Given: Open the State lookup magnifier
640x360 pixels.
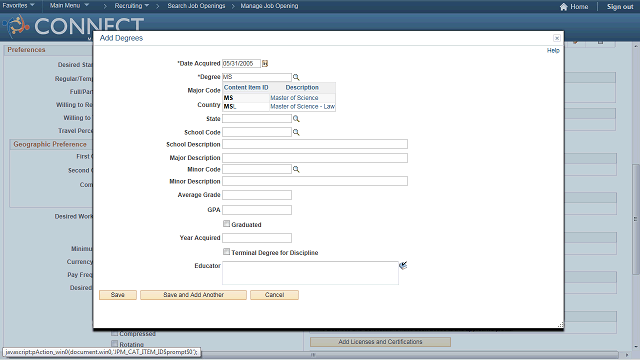Looking at the screenshot, I should click(x=296, y=119).
